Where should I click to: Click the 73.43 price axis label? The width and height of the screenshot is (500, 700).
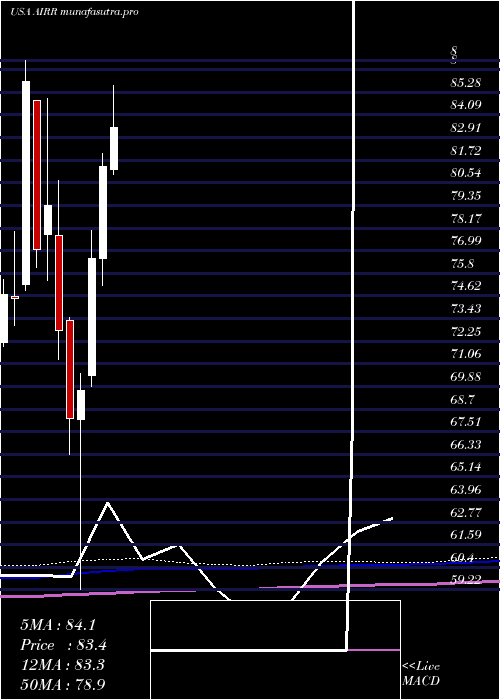point(466,309)
